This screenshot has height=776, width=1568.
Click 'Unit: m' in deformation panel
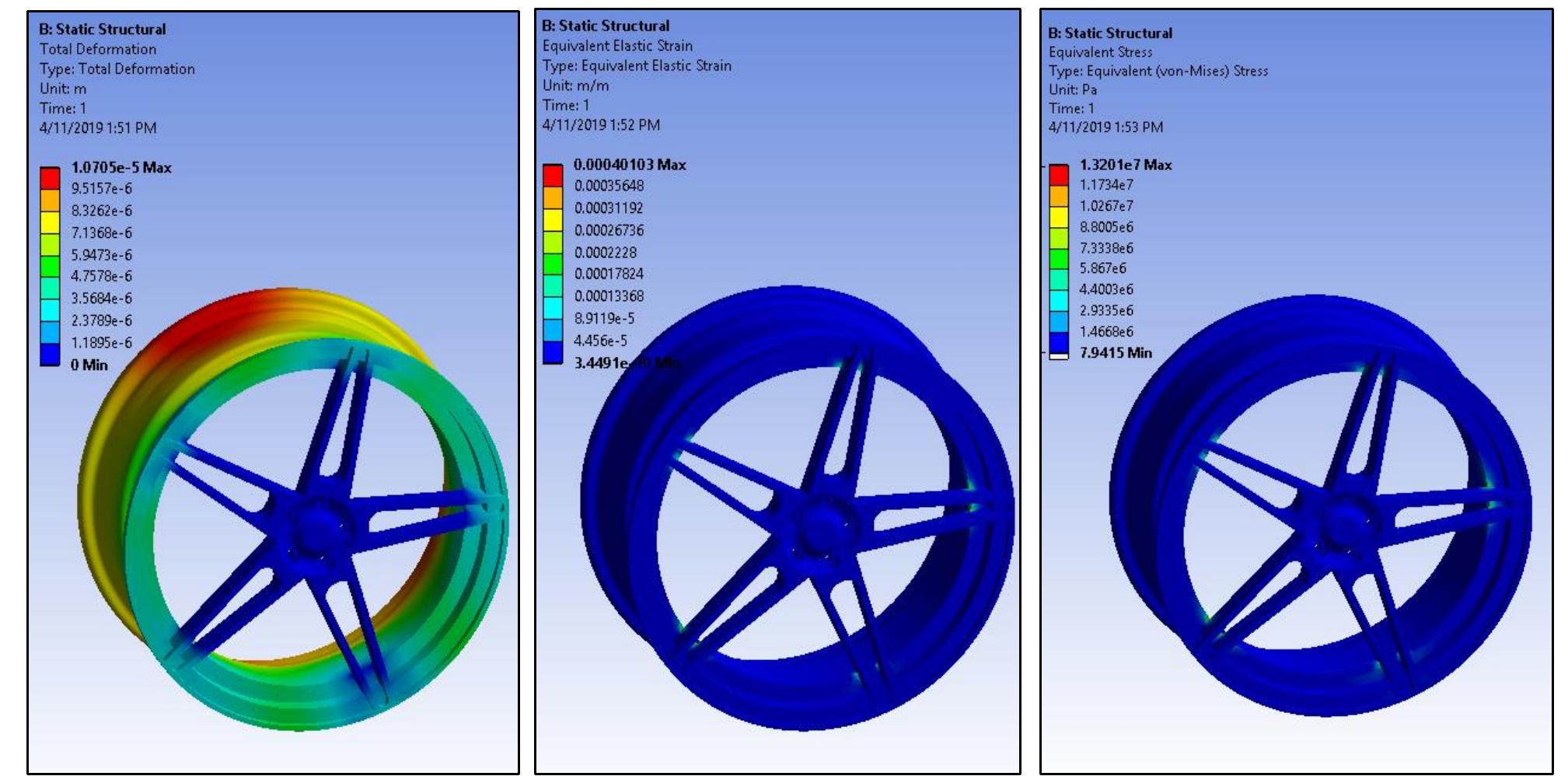(63, 88)
